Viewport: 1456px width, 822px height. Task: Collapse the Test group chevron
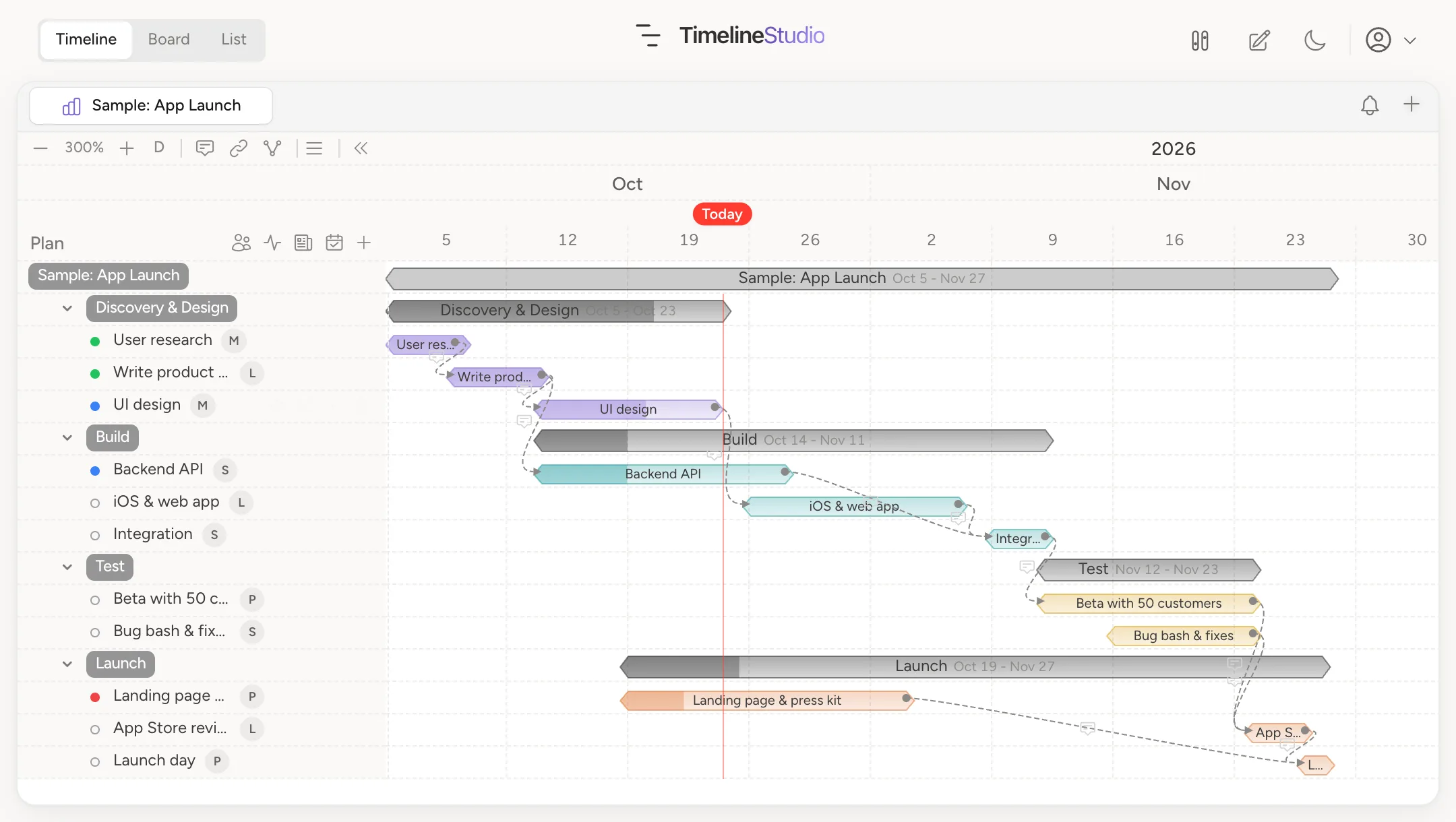pos(67,567)
